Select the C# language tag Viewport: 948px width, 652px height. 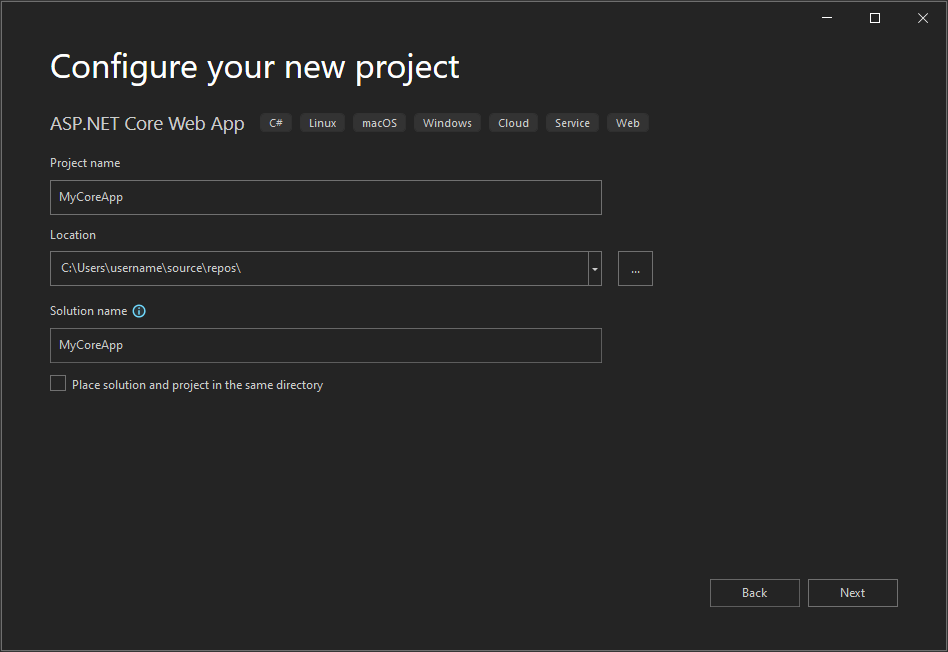point(275,122)
